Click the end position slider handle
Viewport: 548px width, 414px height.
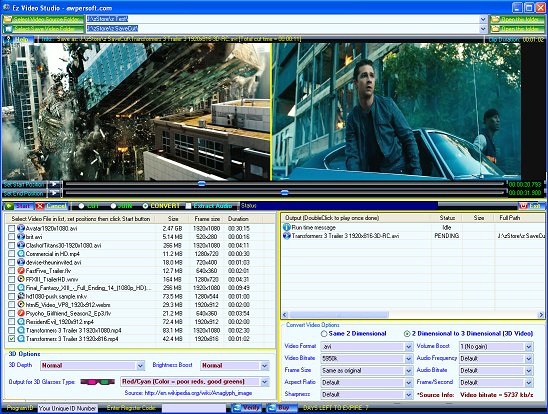pyautogui.click(x=285, y=192)
